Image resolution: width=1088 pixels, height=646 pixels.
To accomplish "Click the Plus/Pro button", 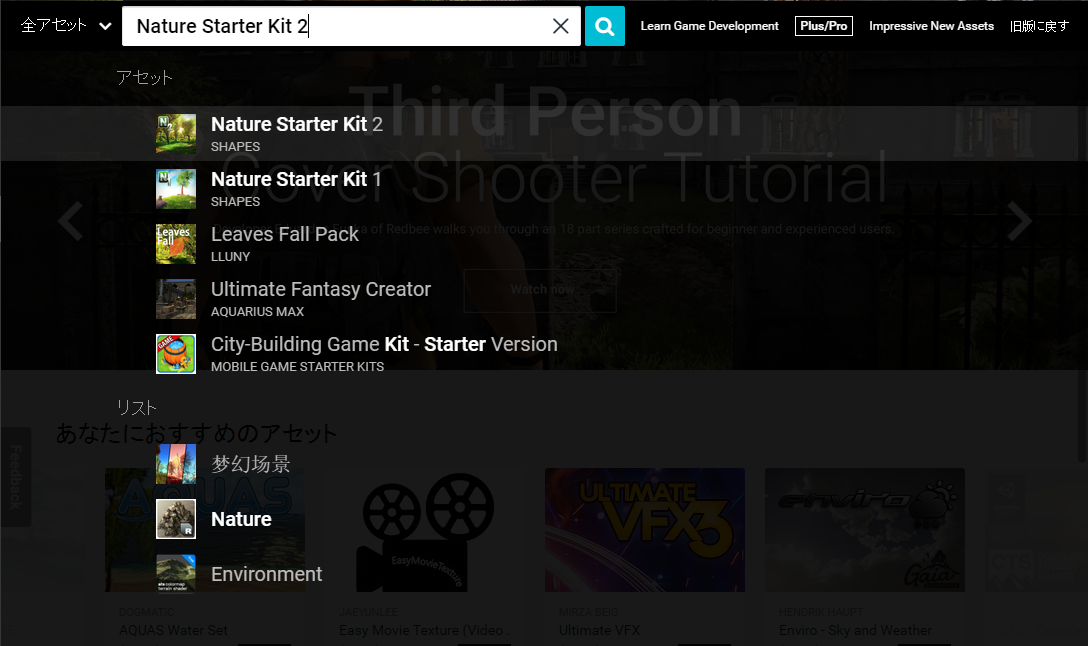I will coord(824,26).
